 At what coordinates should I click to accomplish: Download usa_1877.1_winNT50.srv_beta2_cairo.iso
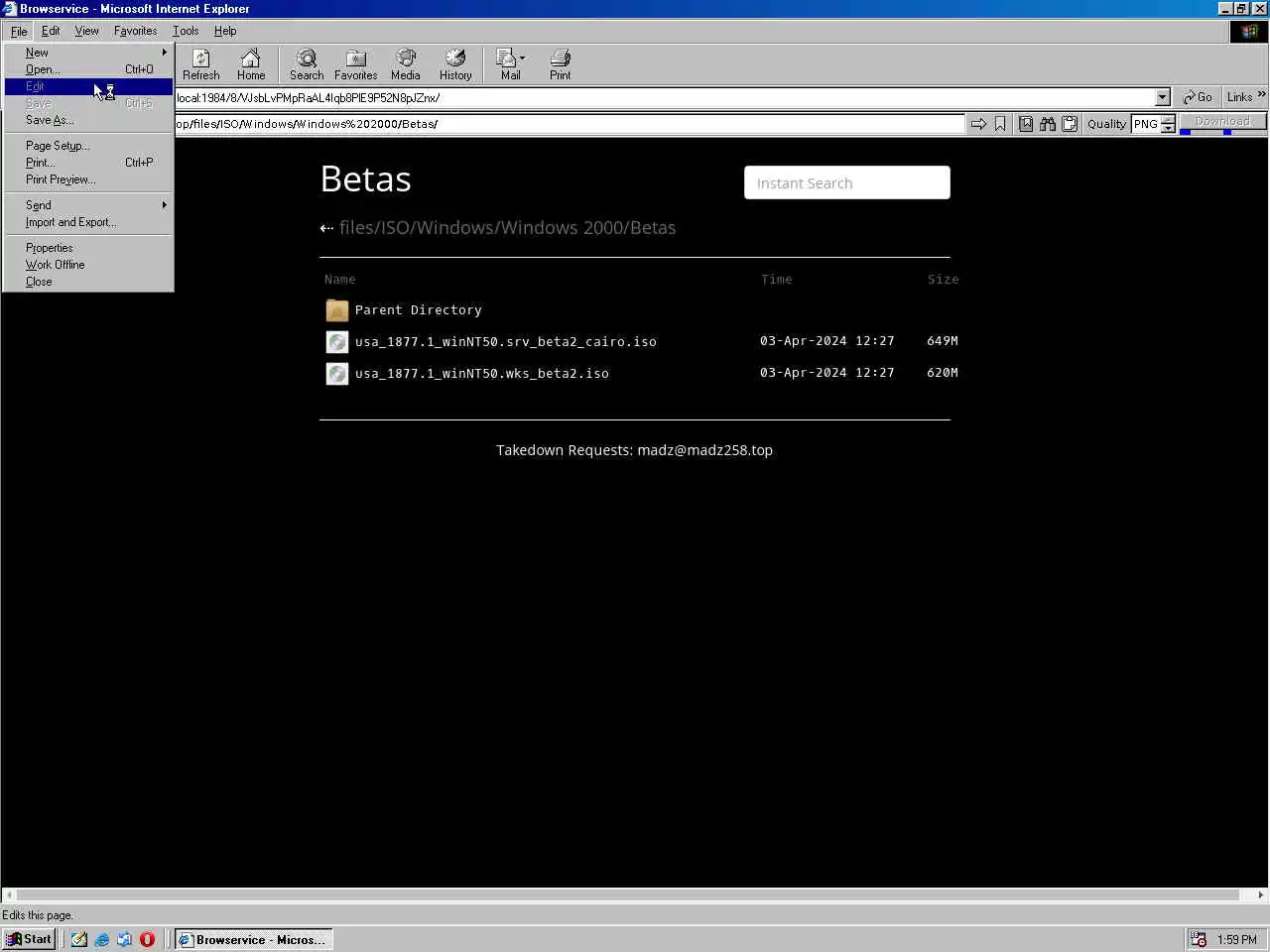point(506,342)
